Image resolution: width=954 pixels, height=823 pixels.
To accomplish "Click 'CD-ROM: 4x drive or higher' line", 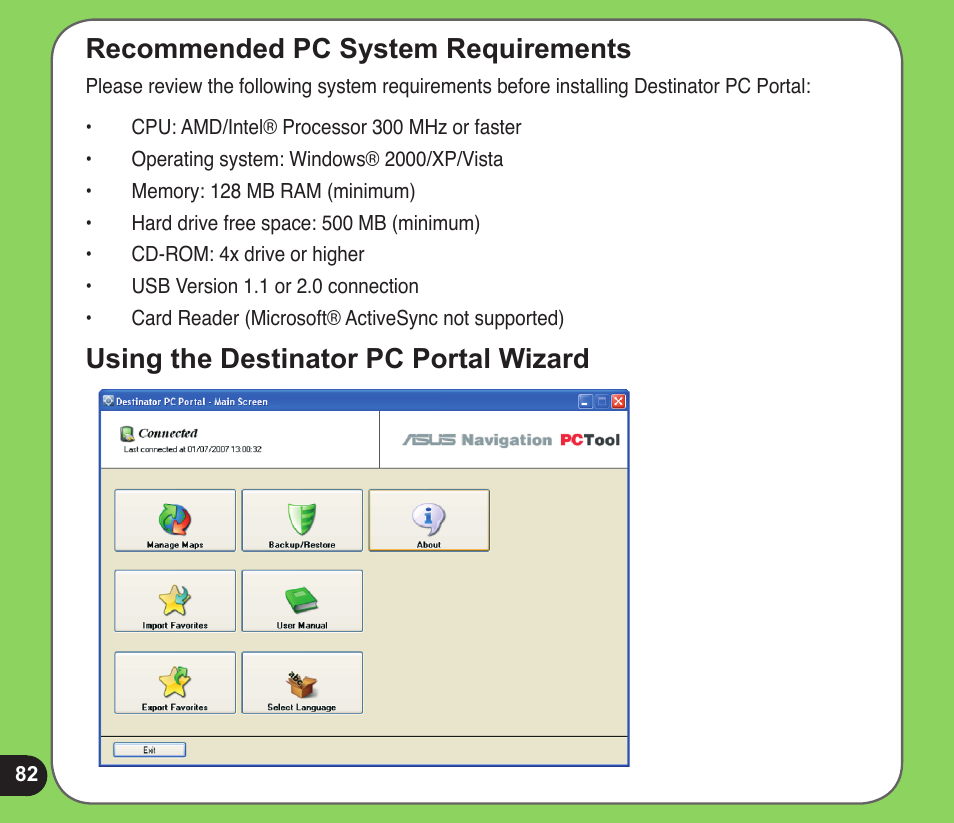I will 248,254.
